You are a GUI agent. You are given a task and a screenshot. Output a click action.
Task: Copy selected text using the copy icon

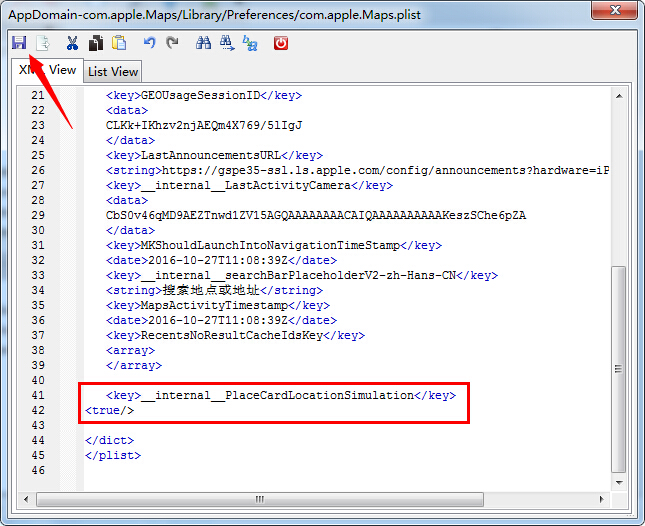(x=96, y=43)
